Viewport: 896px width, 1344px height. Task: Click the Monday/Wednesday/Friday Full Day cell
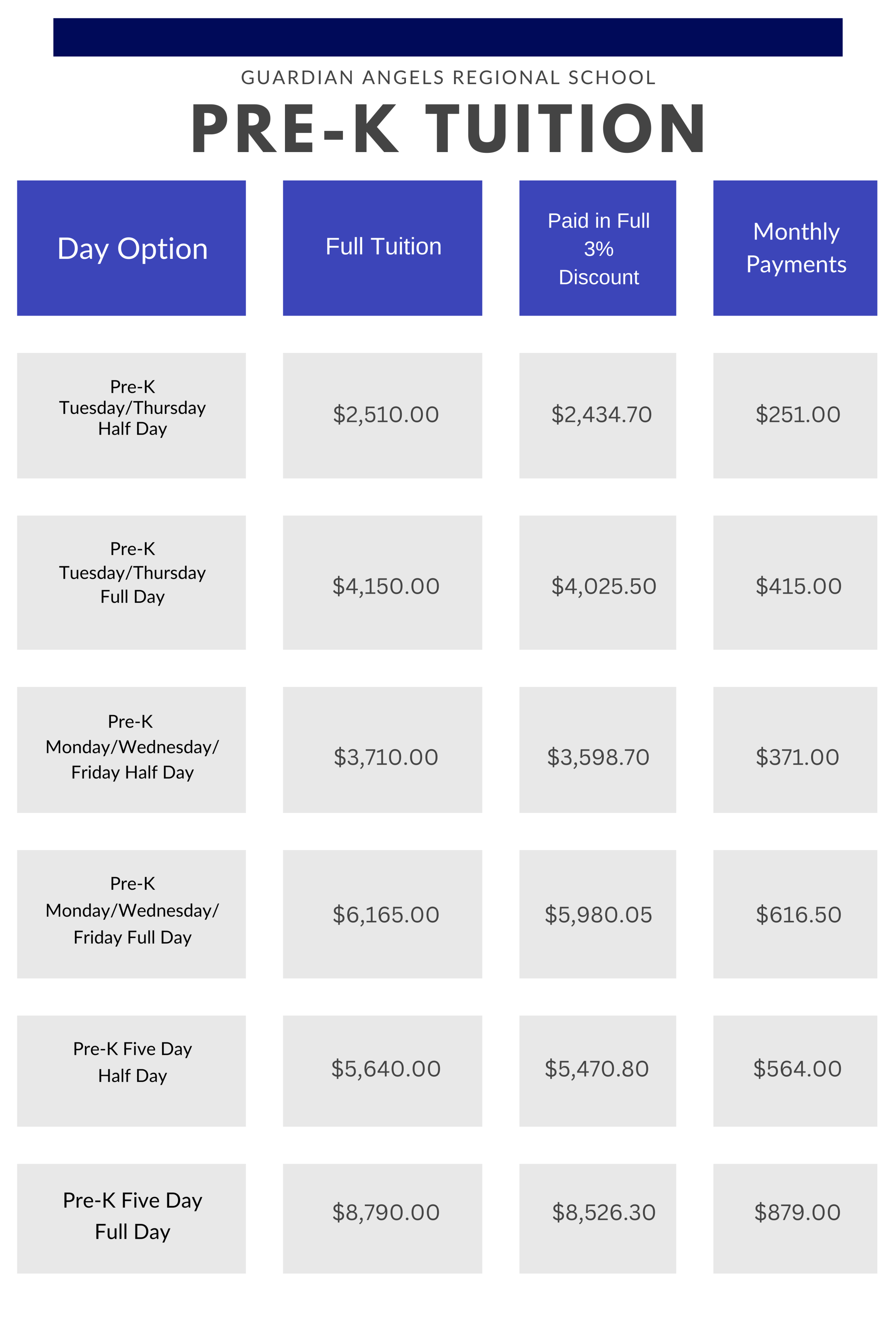pyautogui.click(x=131, y=910)
